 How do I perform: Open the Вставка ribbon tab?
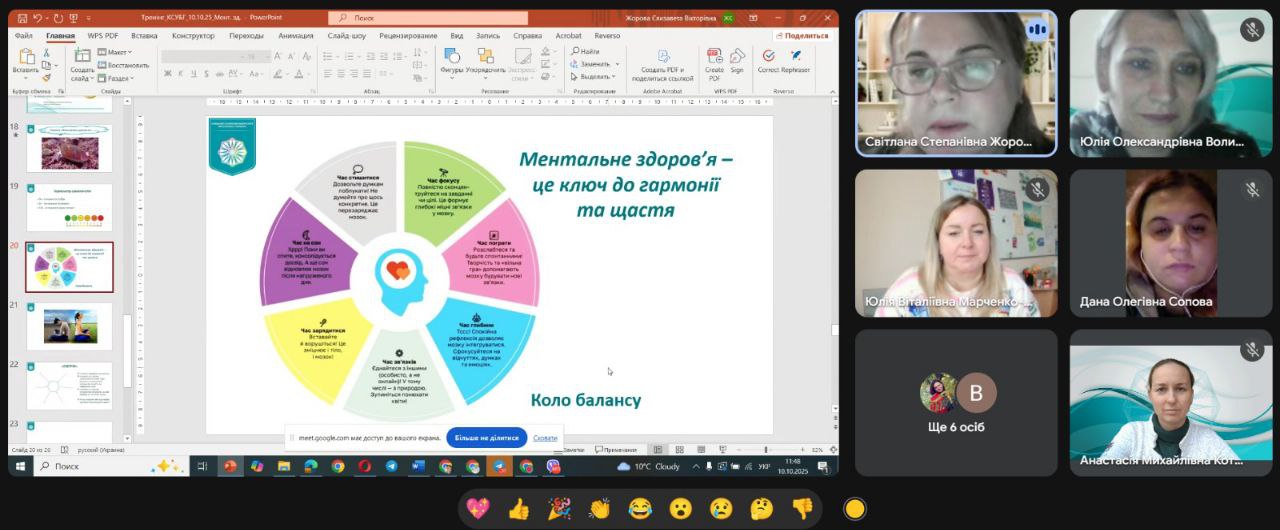pyautogui.click(x=144, y=35)
